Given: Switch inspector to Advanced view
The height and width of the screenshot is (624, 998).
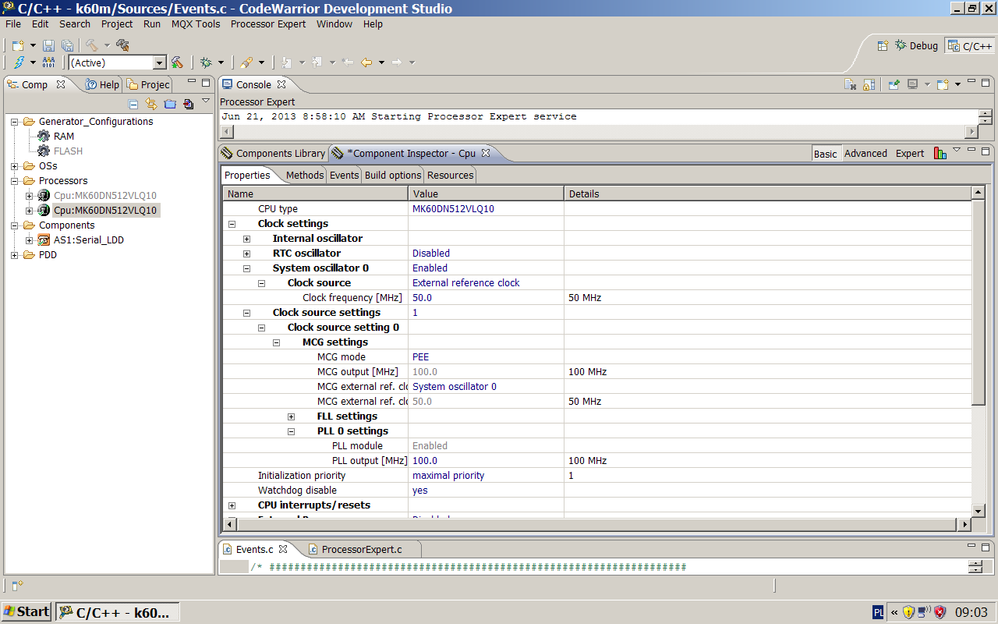Looking at the screenshot, I should point(866,153).
